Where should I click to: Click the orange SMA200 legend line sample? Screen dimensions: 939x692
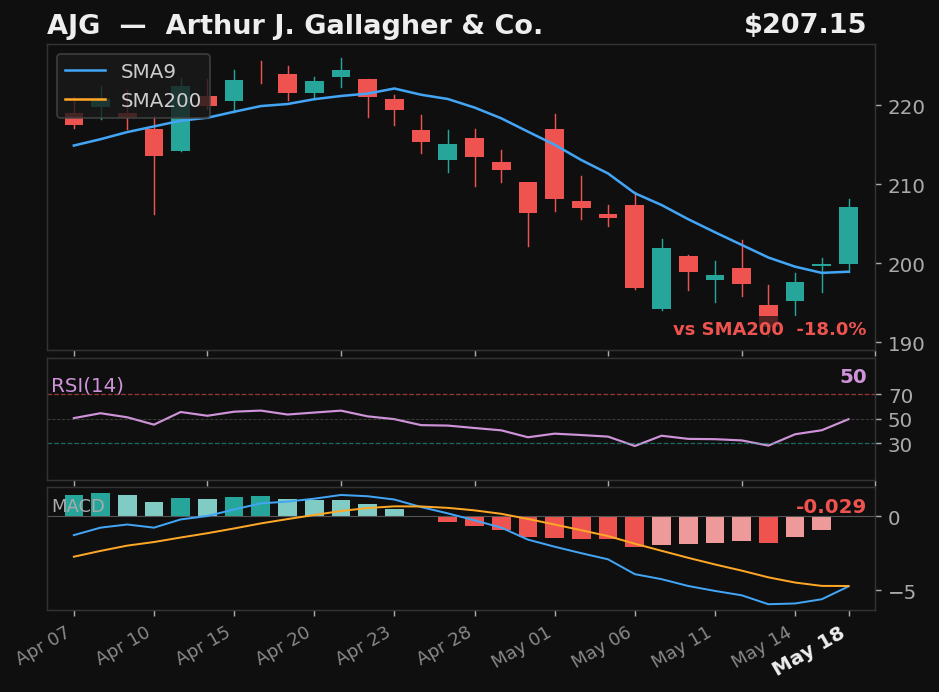tap(86, 101)
